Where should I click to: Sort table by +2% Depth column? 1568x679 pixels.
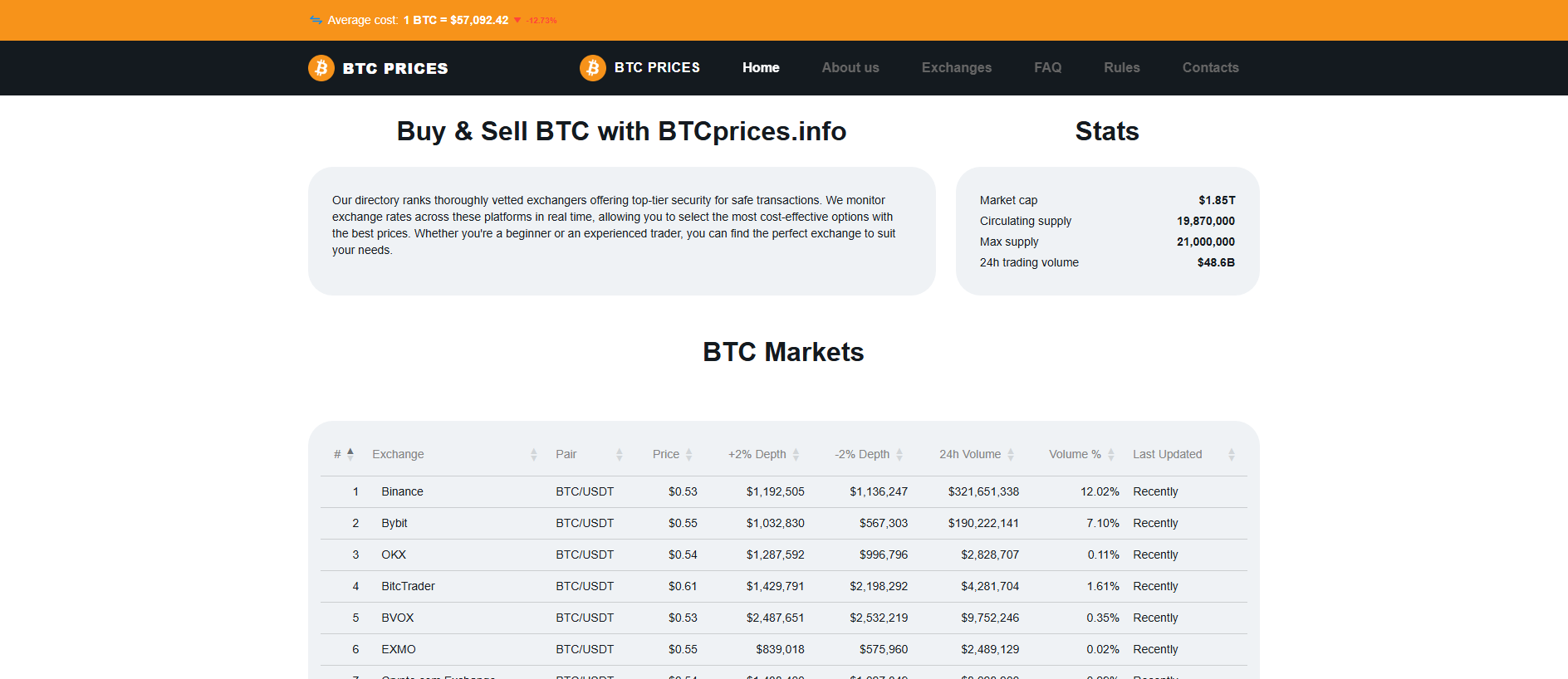pyautogui.click(x=764, y=454)
